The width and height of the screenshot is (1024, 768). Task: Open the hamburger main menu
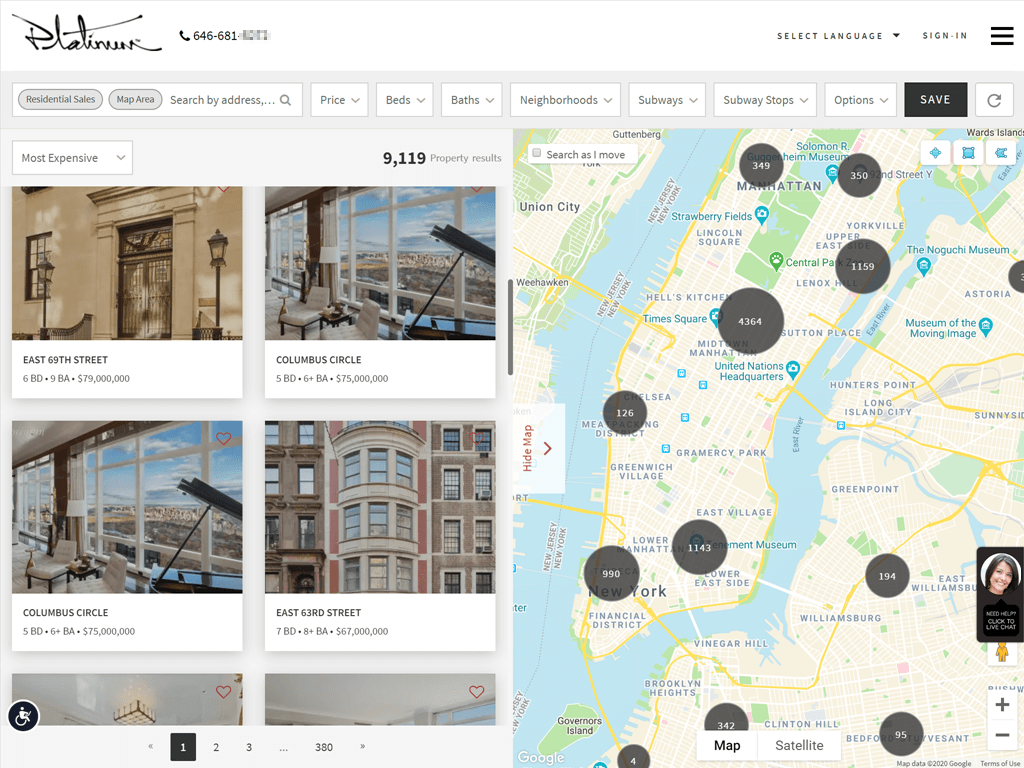coord(1001,36)
